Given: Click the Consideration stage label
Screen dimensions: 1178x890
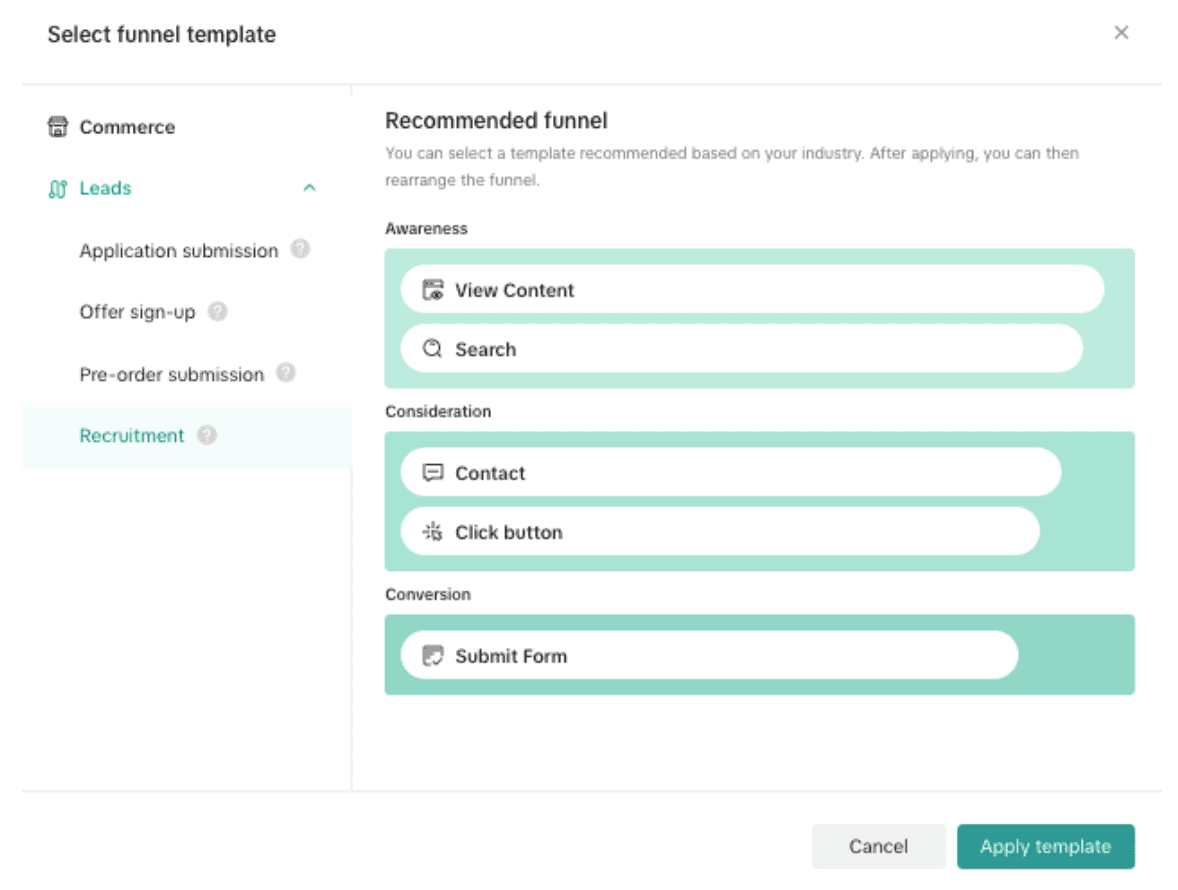Looking at the screenshot, I should coord(438,412).
